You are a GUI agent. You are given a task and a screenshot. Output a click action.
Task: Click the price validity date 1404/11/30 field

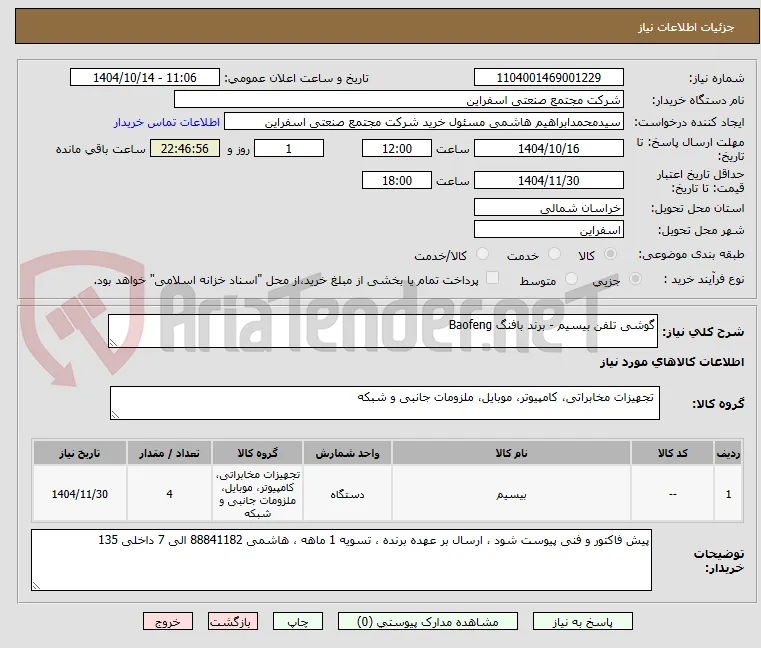(x=548, y=181)
